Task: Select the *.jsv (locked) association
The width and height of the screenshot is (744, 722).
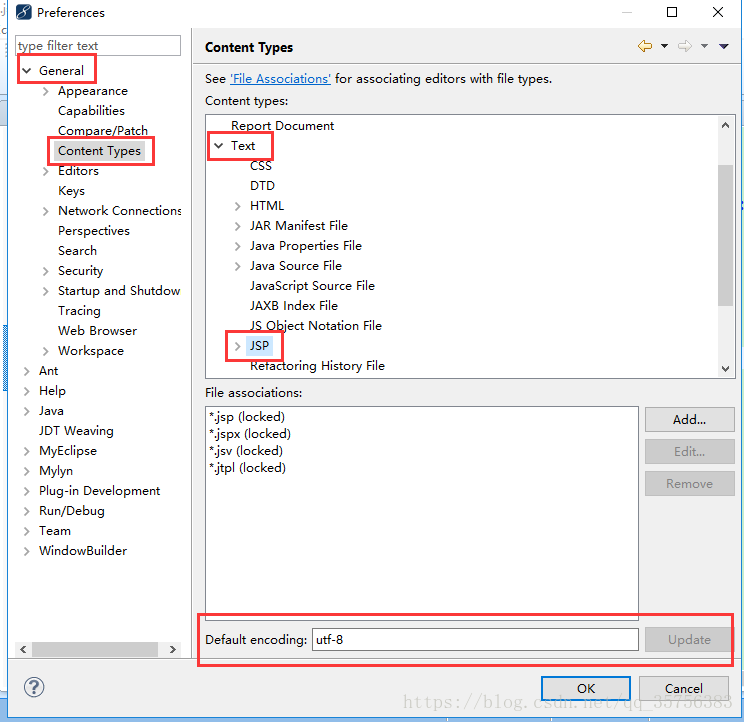Action: pos(246,451)
